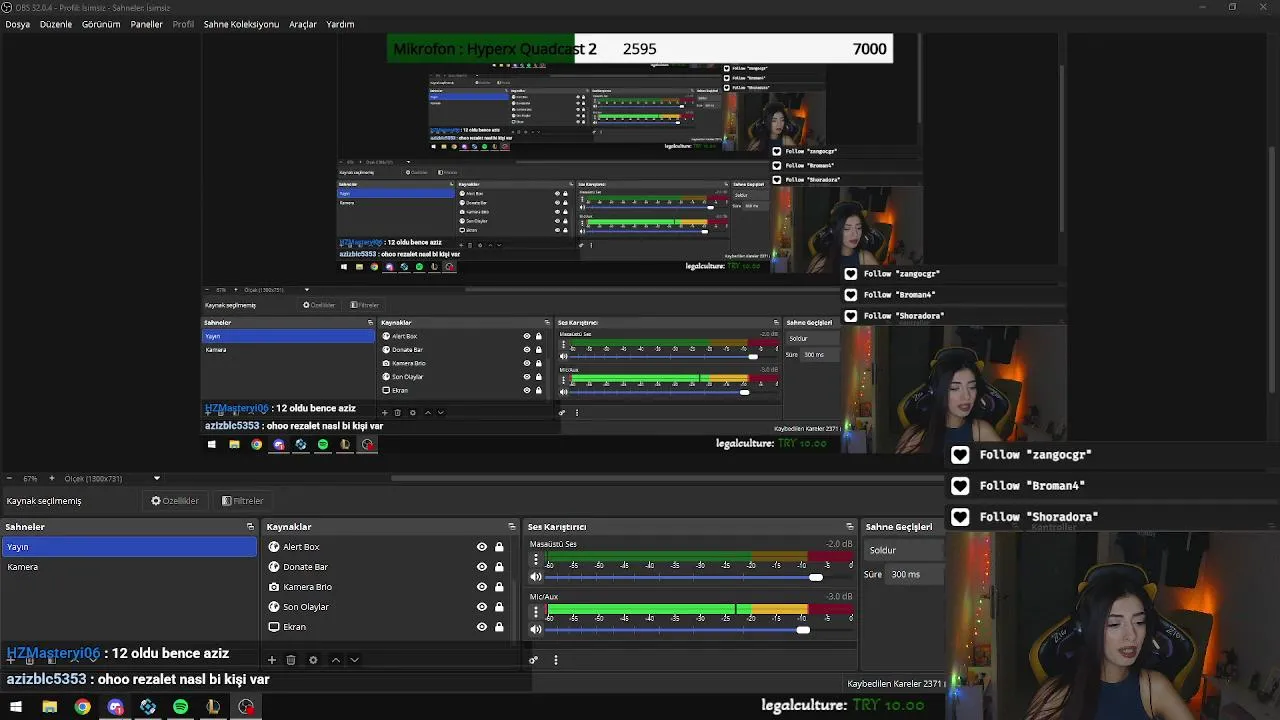Click the Kamera Brio camera source icon

click(x=274, y=587)
